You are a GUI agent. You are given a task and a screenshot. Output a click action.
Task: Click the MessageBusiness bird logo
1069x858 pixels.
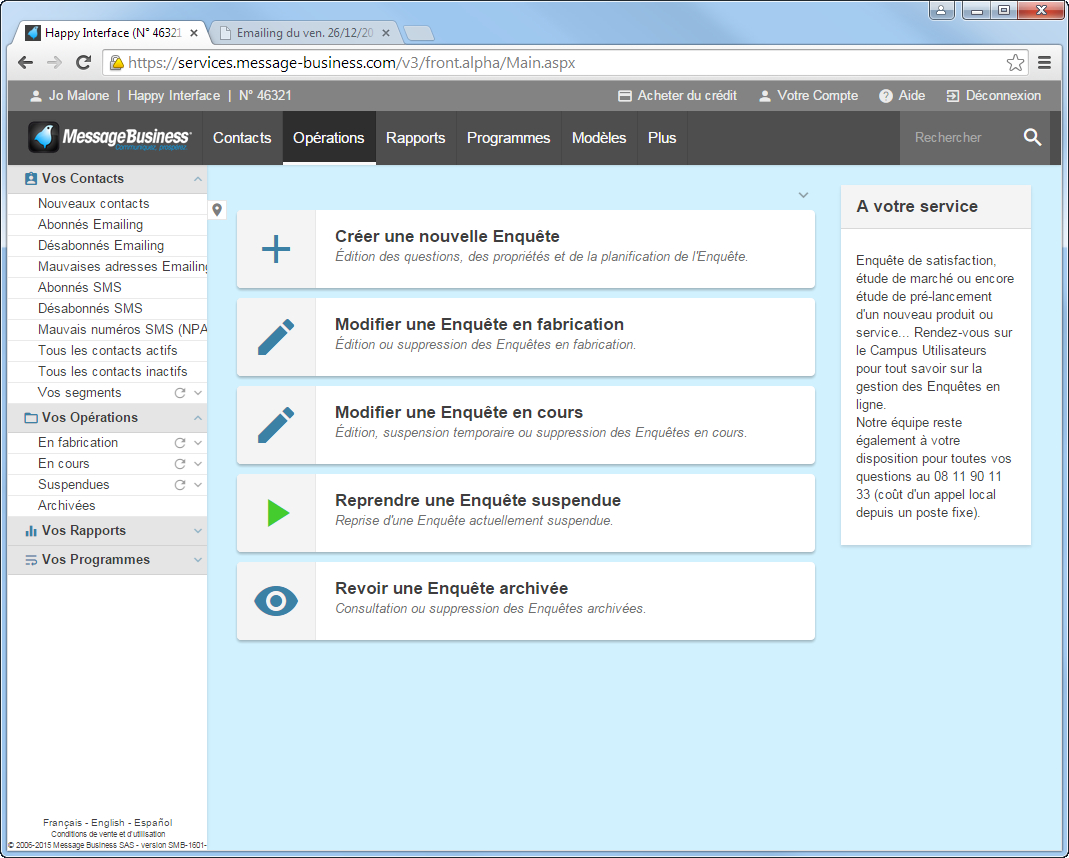coord(44,138)
